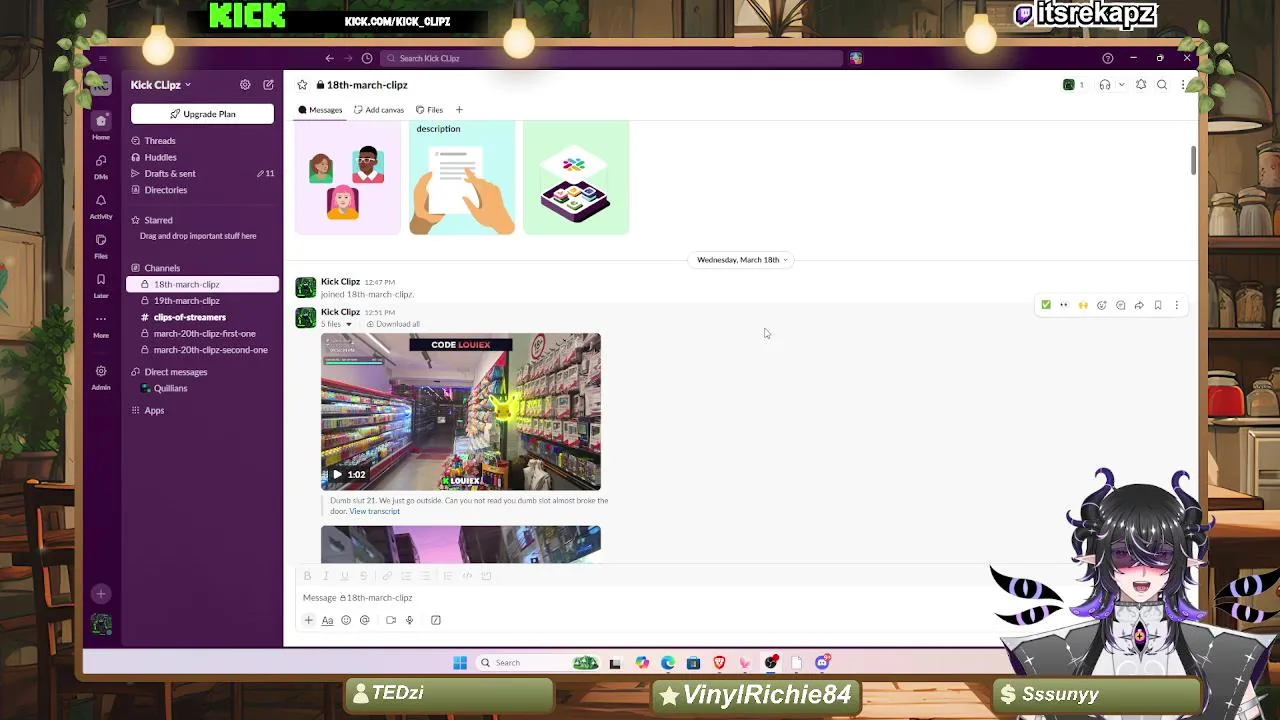Open the Add canvas tab
Viewport: 1280px width, 720px height.
(379, 110)
